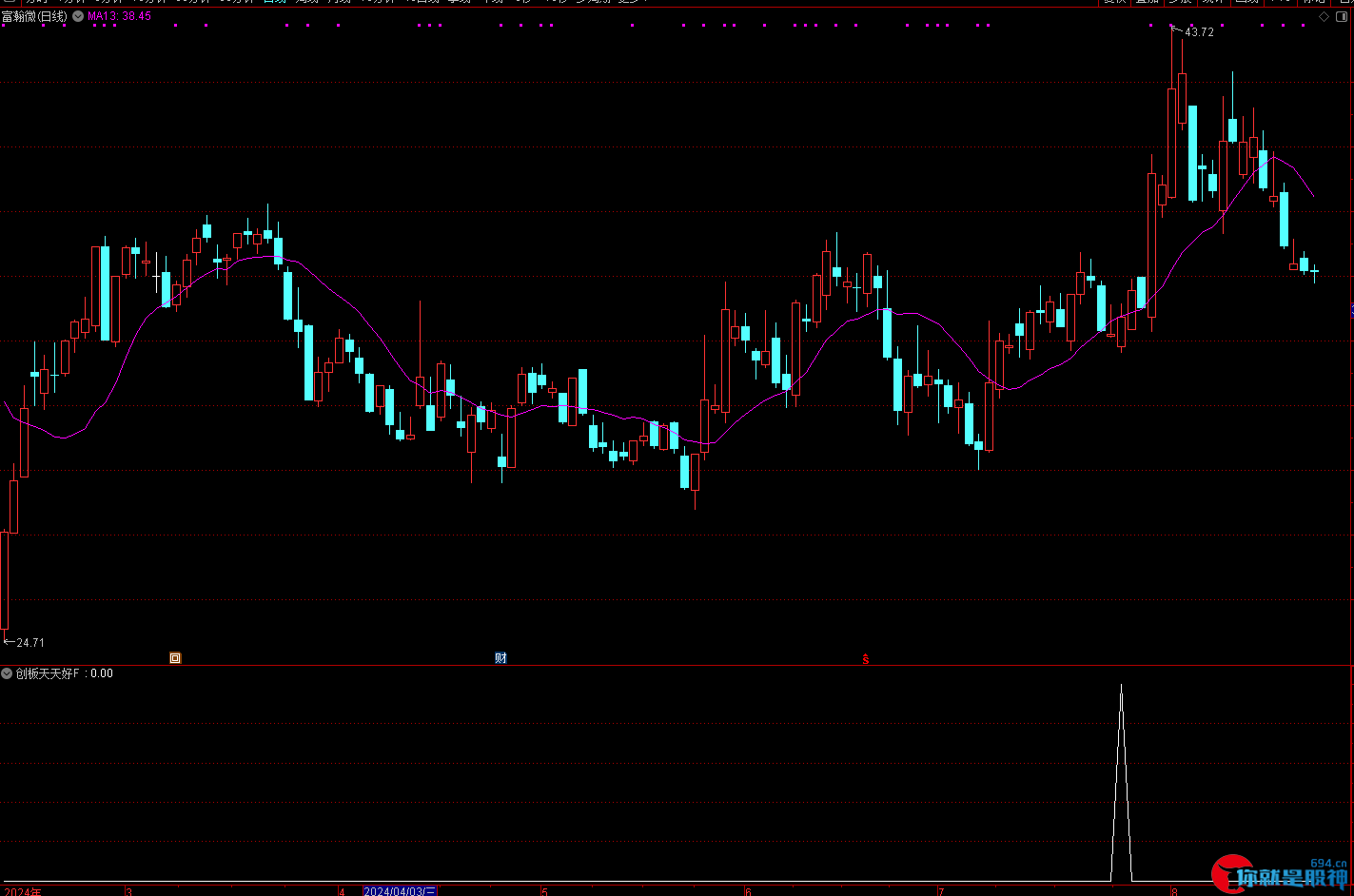The image size is (1354, 896).
Task: Select the MA13: 38.45 moving average label
Action: point(119,16)
